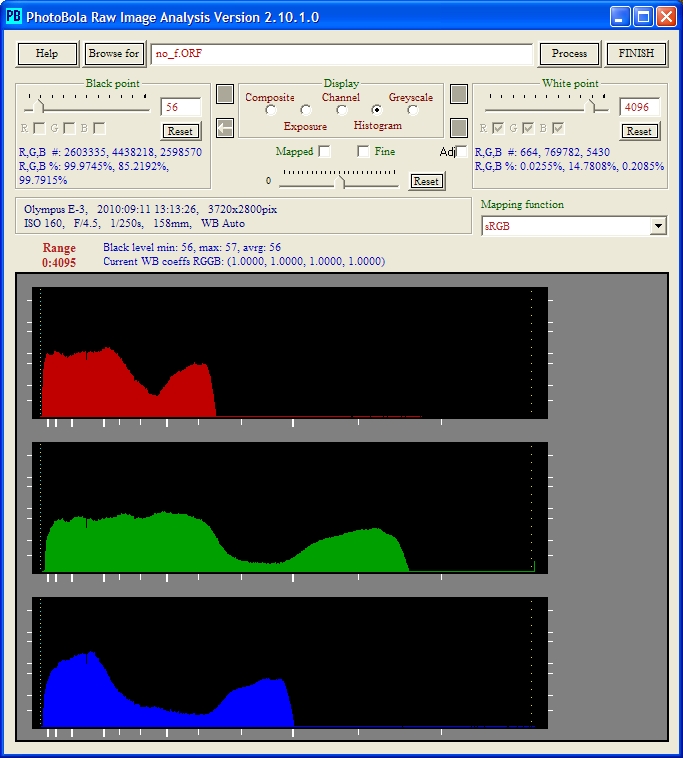Screen dimensions: 683x758
Task: Reset the Black point value
Action: click(x=180, y=131)
